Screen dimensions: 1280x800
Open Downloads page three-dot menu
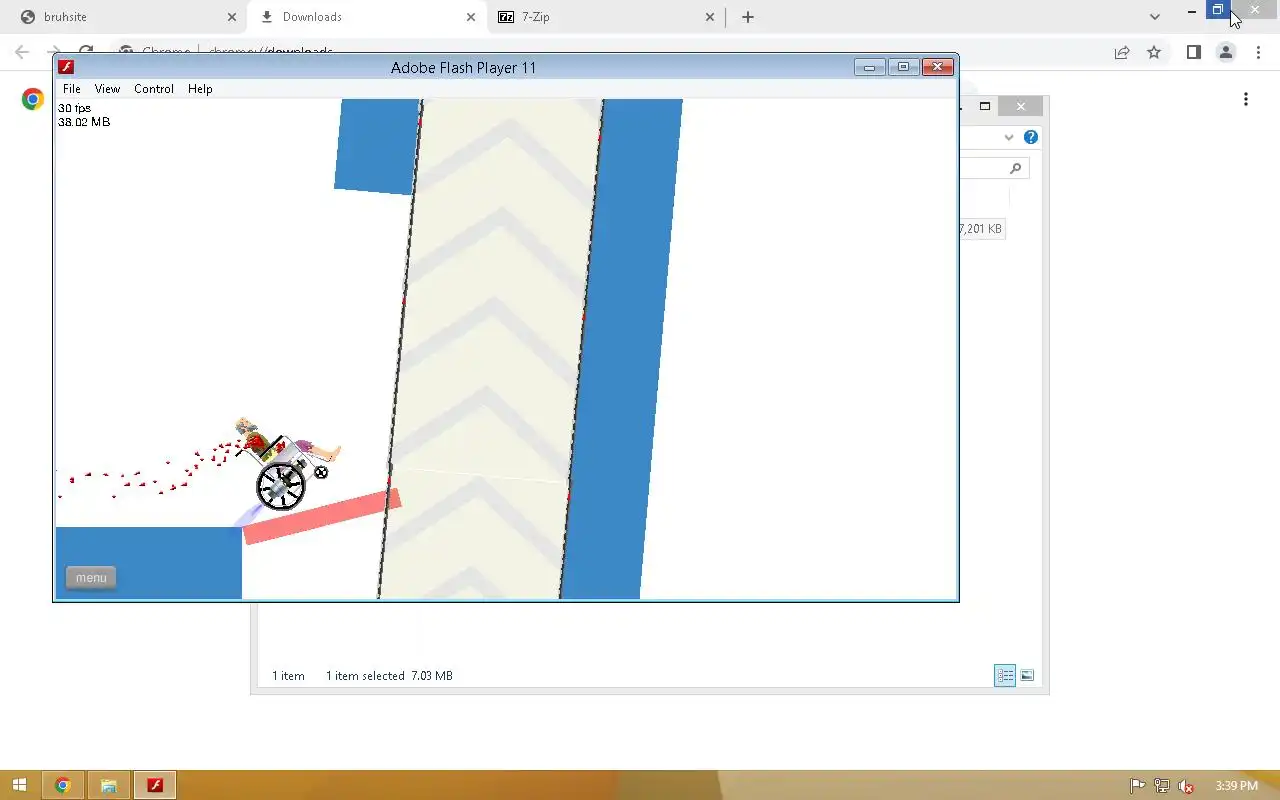[x=1246, y=99]
